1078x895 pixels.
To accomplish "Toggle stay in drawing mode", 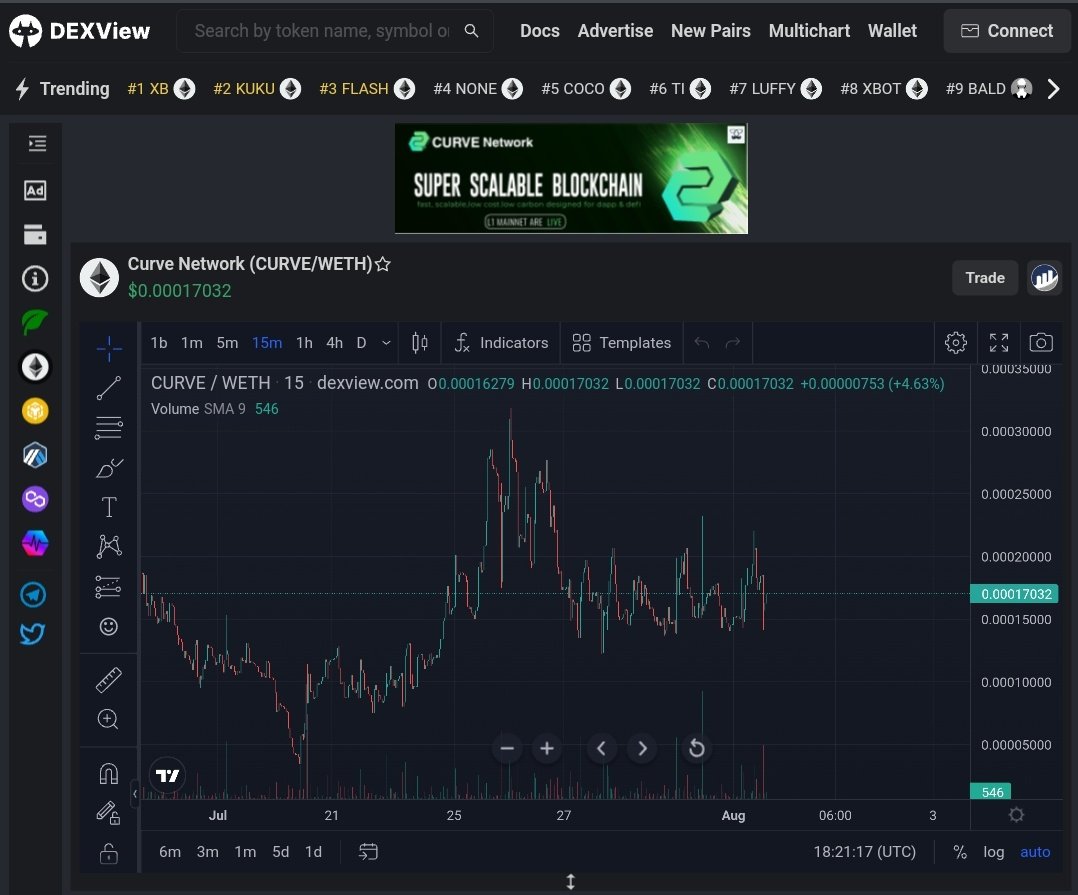I will (109, 813).
